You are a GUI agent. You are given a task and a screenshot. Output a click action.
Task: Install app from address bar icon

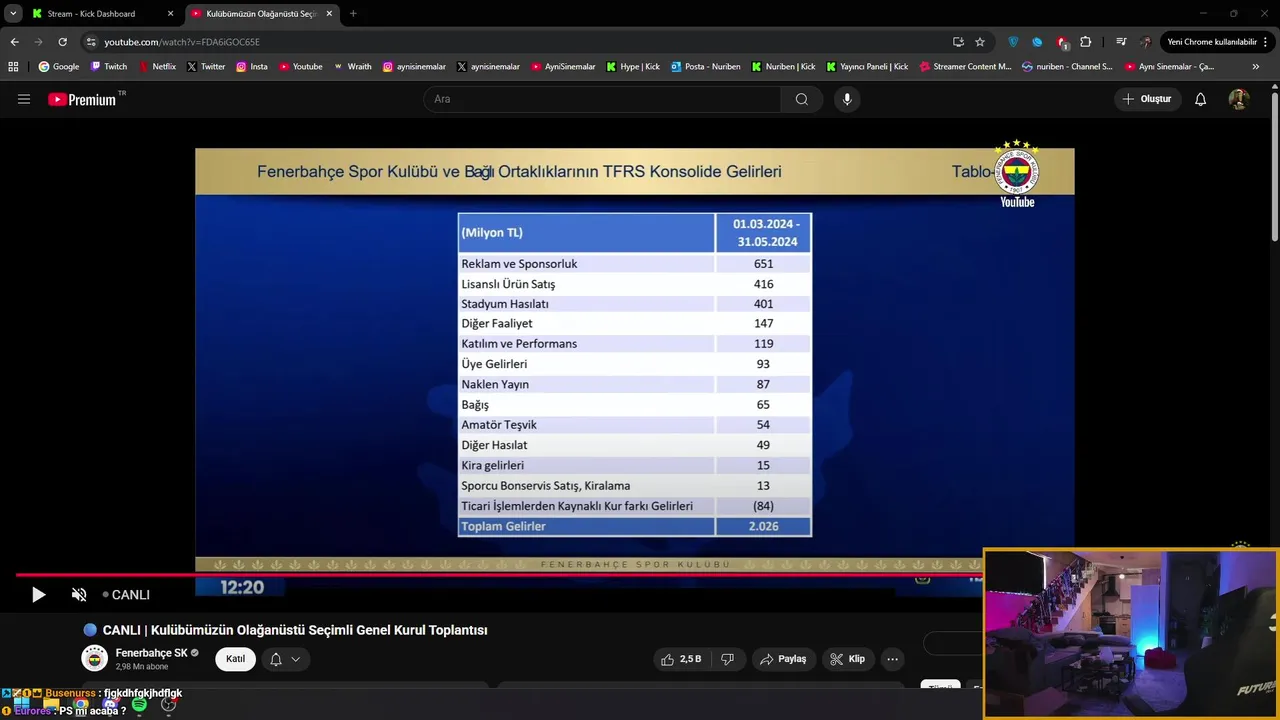point(958,42)
